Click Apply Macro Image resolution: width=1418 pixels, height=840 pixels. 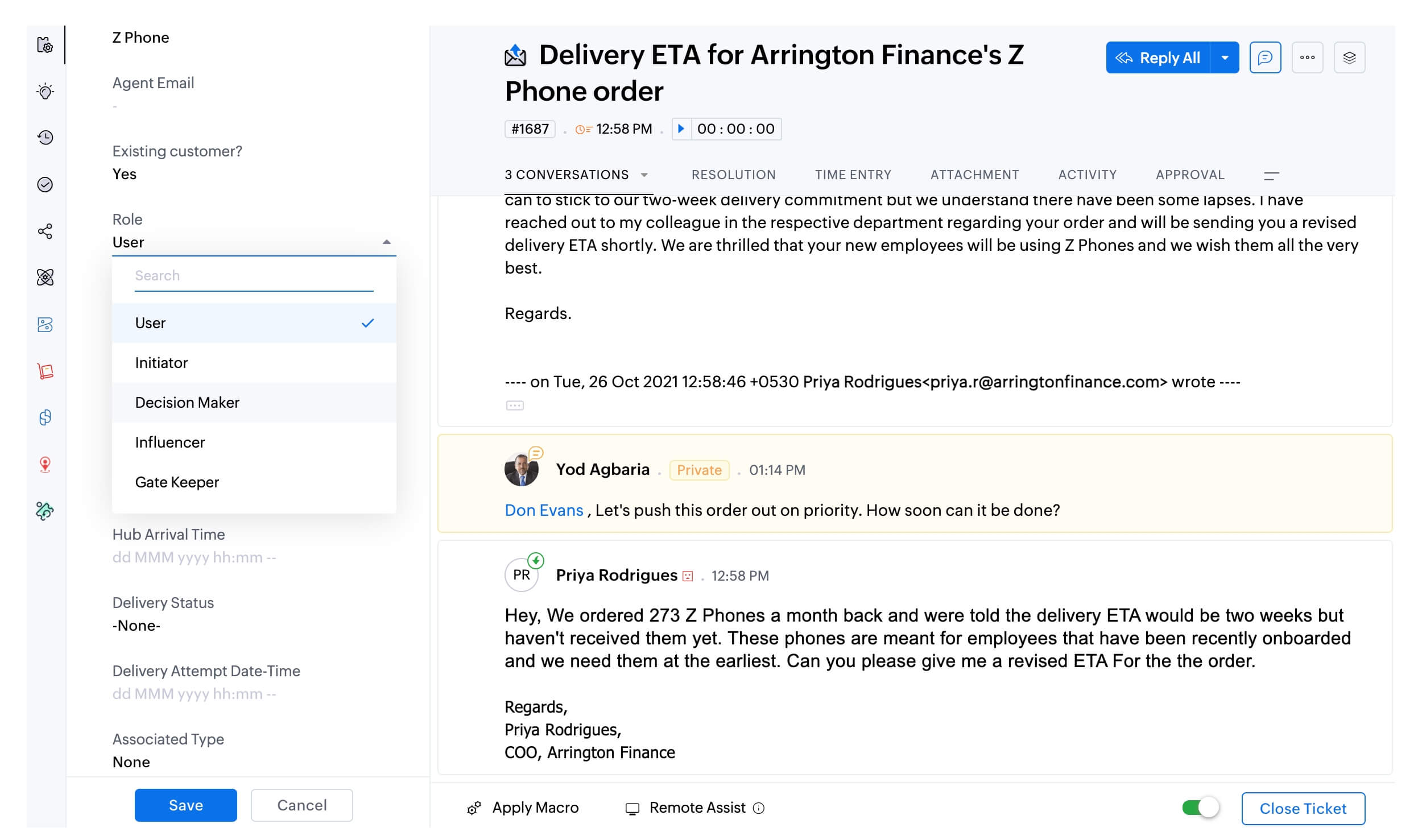535,808
